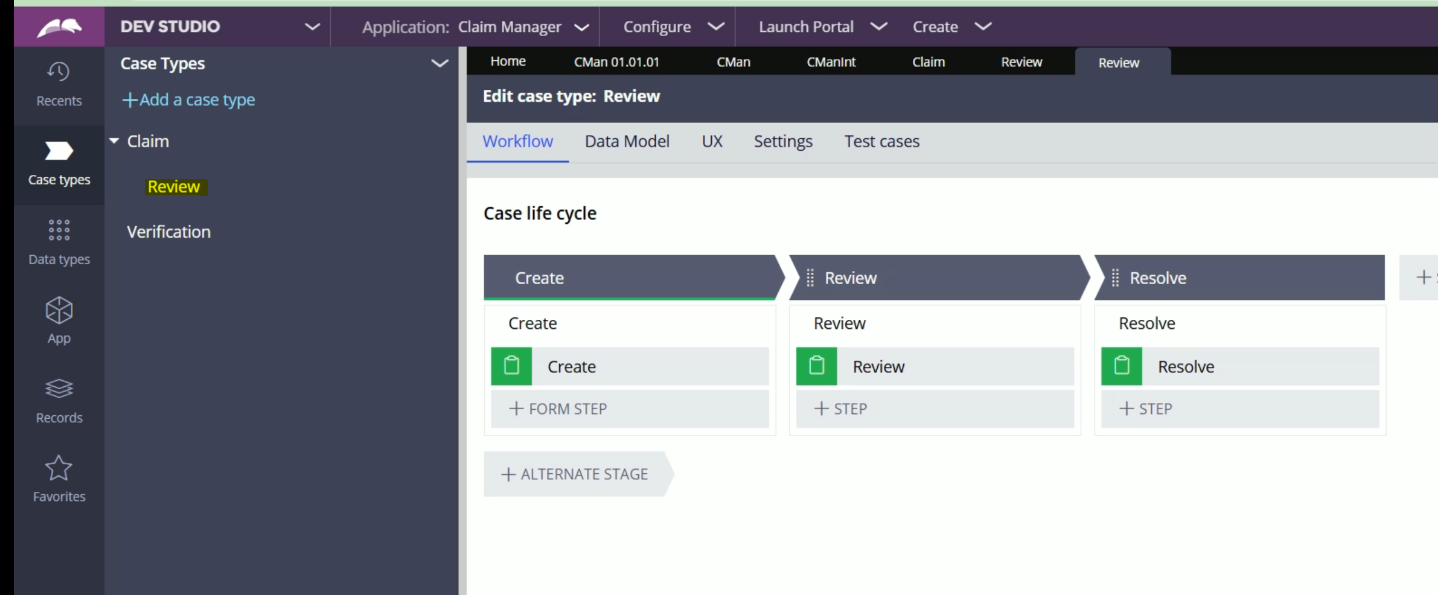Viewport: 1438px width, 595px height.
Task: Collapse the Case Types panel chevron
Action: pos(438,62)
